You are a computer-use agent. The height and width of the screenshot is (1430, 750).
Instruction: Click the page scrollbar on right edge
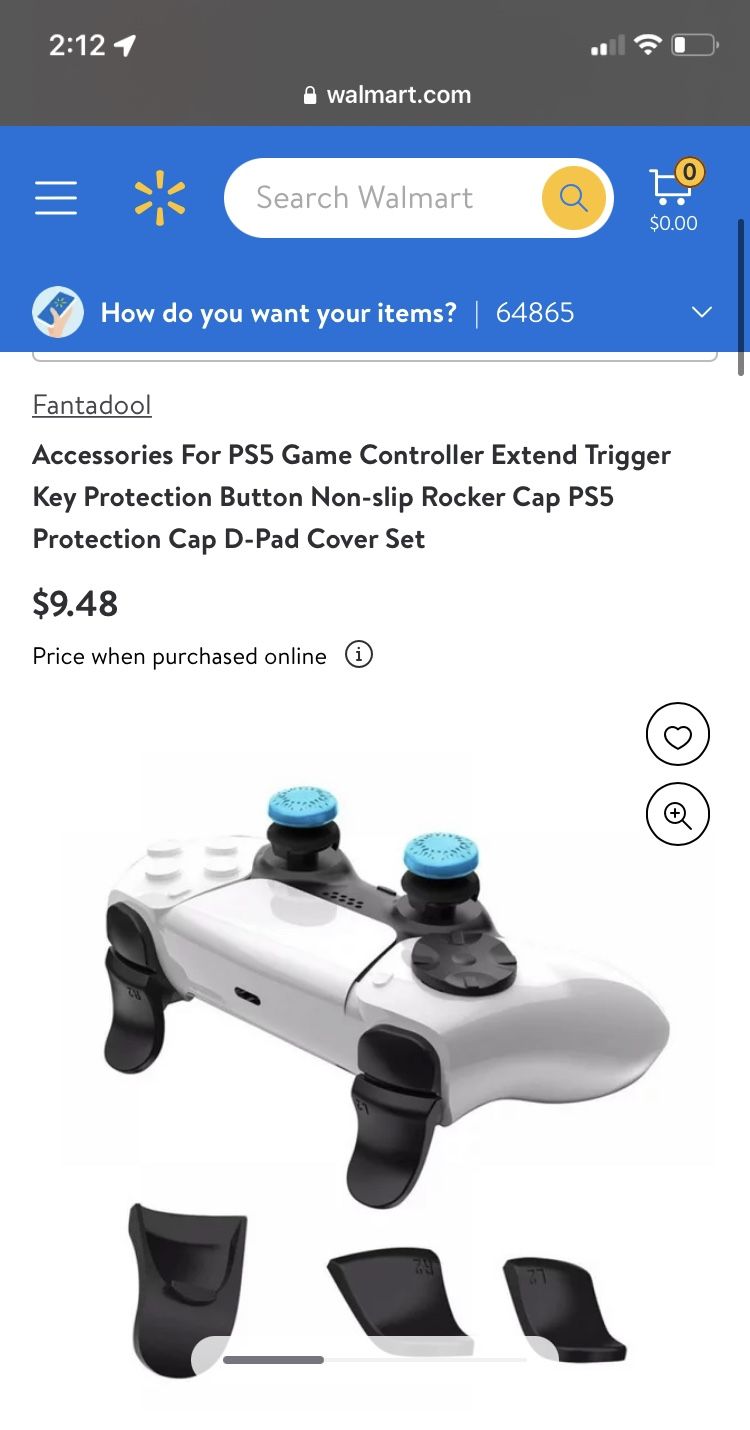741,298
